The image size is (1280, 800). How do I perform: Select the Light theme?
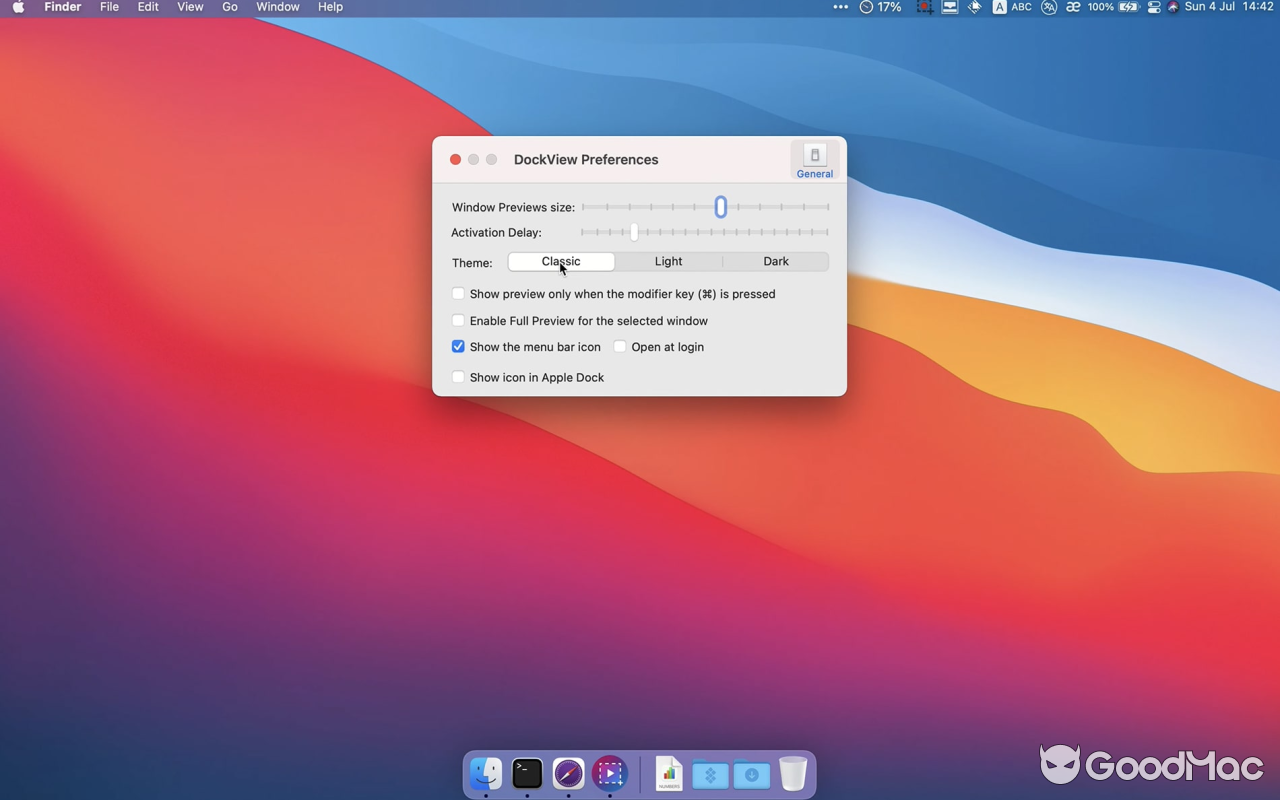[668, 261]
